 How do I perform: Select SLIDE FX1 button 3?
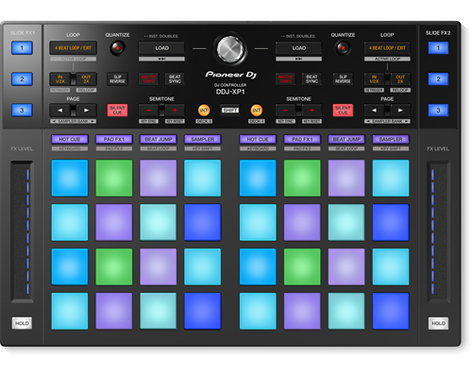click(22, 110)
